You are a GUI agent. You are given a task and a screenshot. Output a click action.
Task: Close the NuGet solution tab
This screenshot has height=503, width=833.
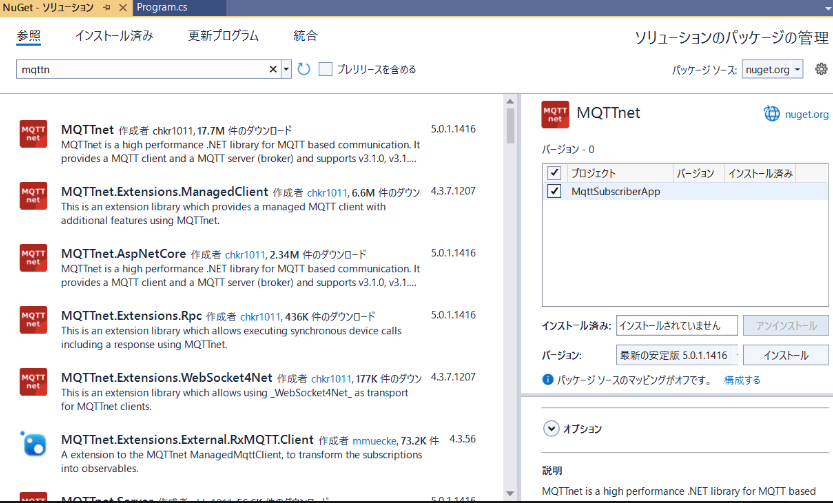(123, 7)
